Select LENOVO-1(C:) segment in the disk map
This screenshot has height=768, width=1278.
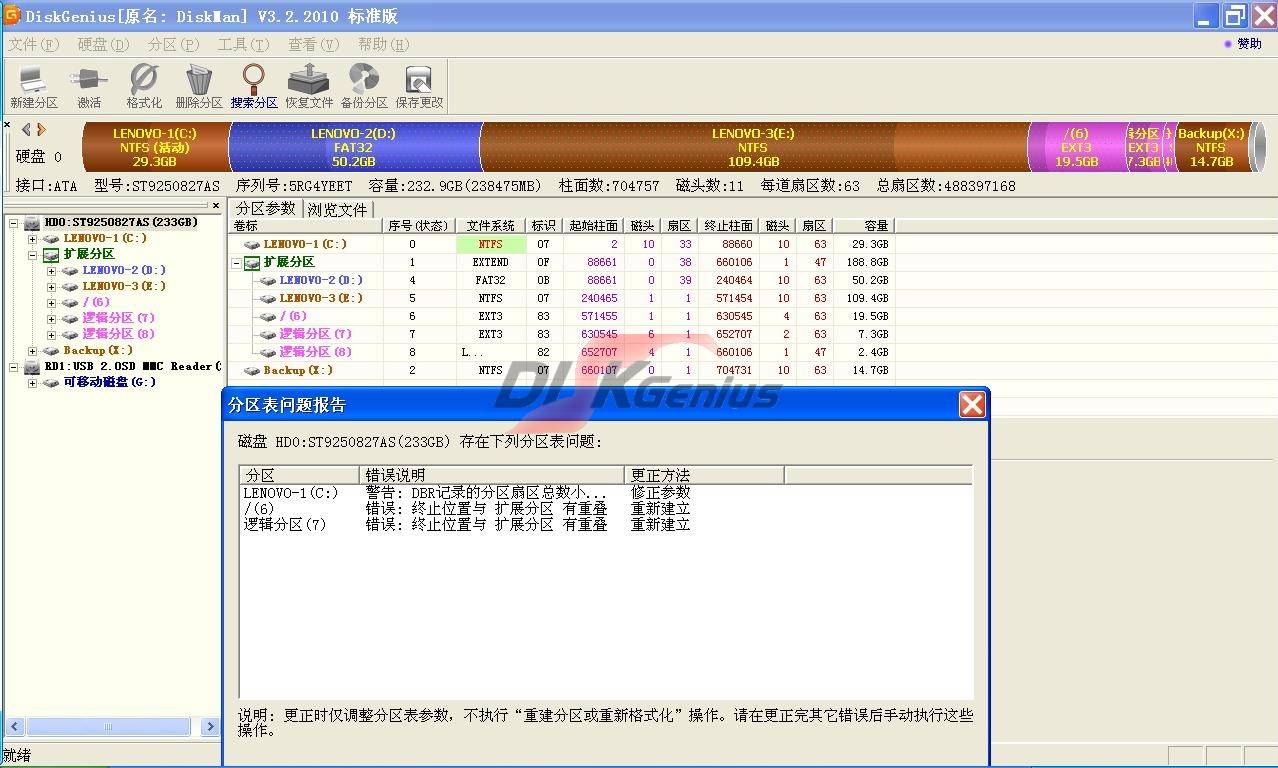click(155, 147)
